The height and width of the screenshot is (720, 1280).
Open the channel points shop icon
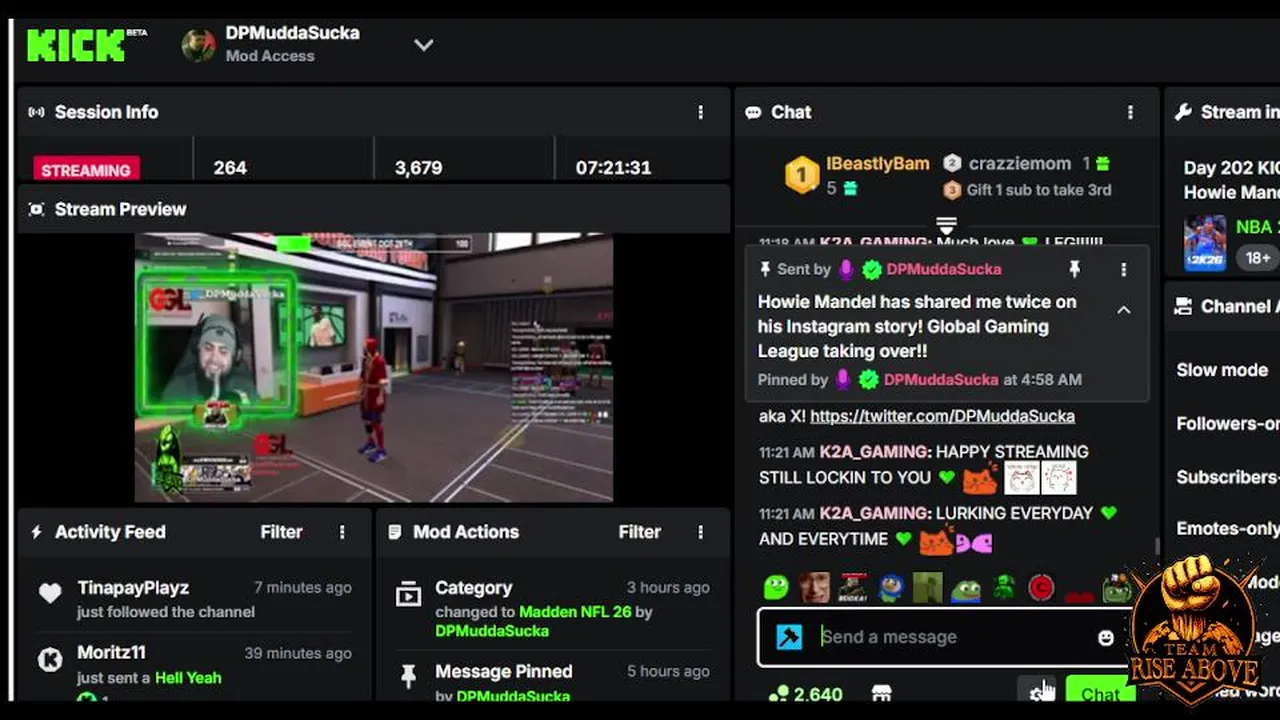pos(881,693)
